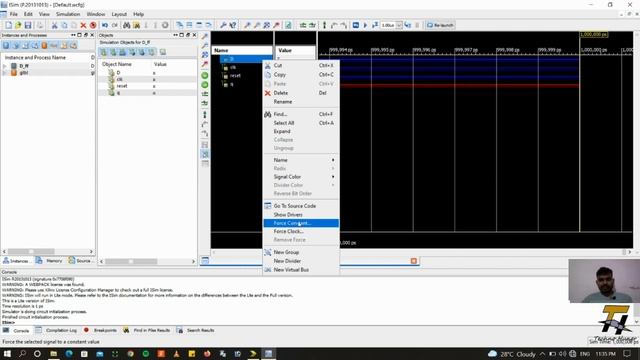Click Run for specified time icon

[375, 25]
